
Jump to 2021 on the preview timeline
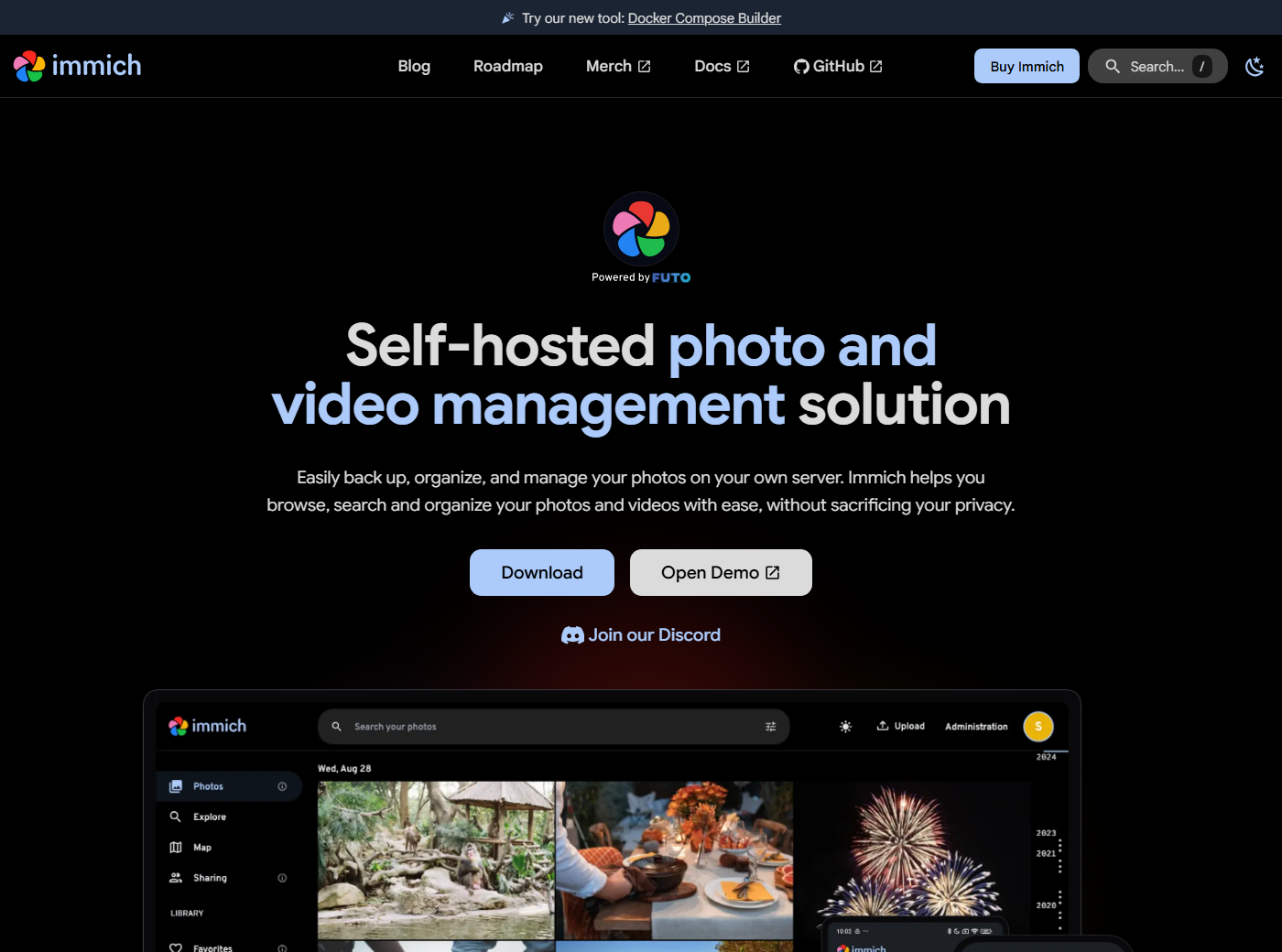tap(1046, 853)
